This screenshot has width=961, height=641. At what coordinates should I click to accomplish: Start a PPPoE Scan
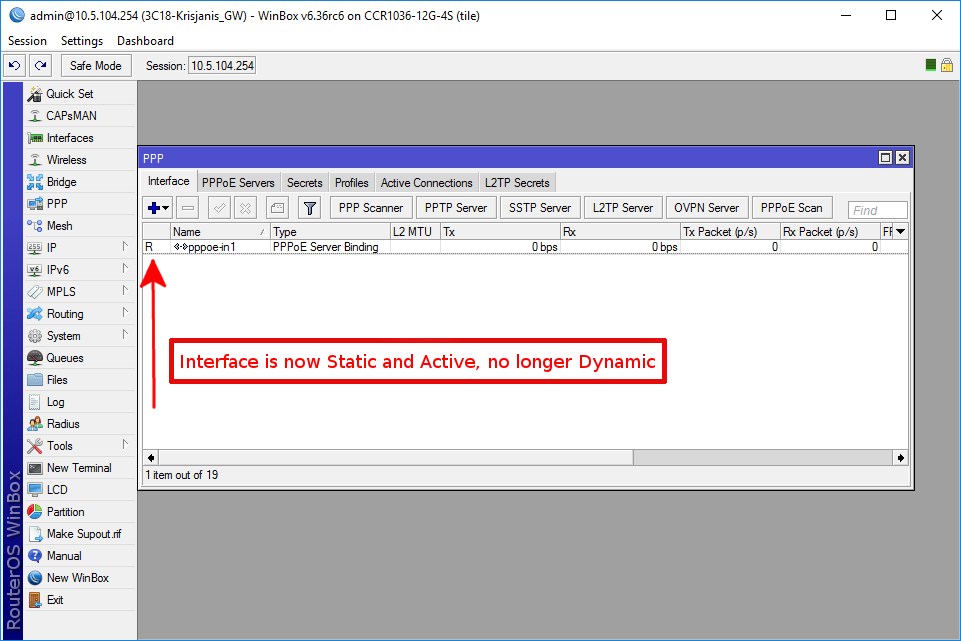coord(791,208)
